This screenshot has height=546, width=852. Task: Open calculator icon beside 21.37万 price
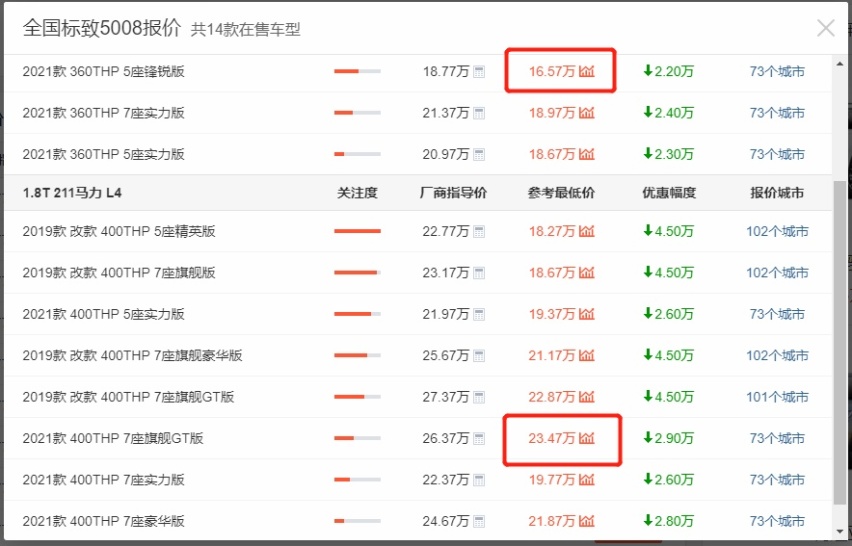tap(479, 113)
